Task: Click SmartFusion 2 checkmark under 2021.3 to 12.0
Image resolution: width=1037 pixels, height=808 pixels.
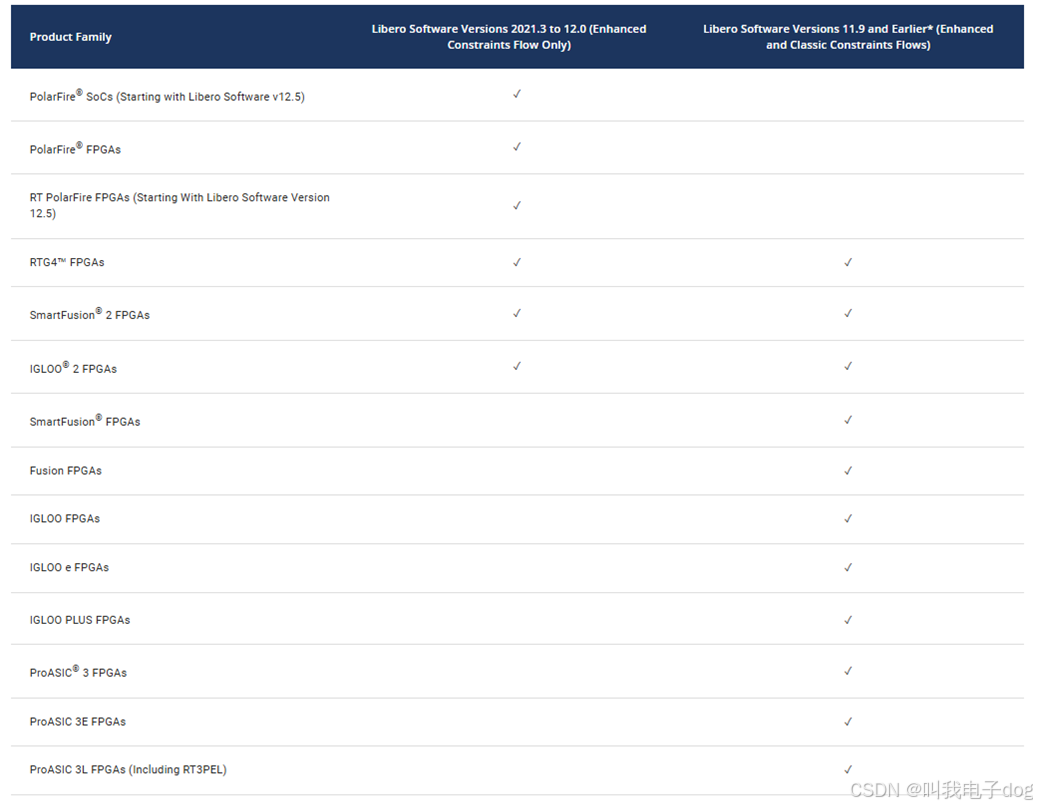Action: (517, 313)
